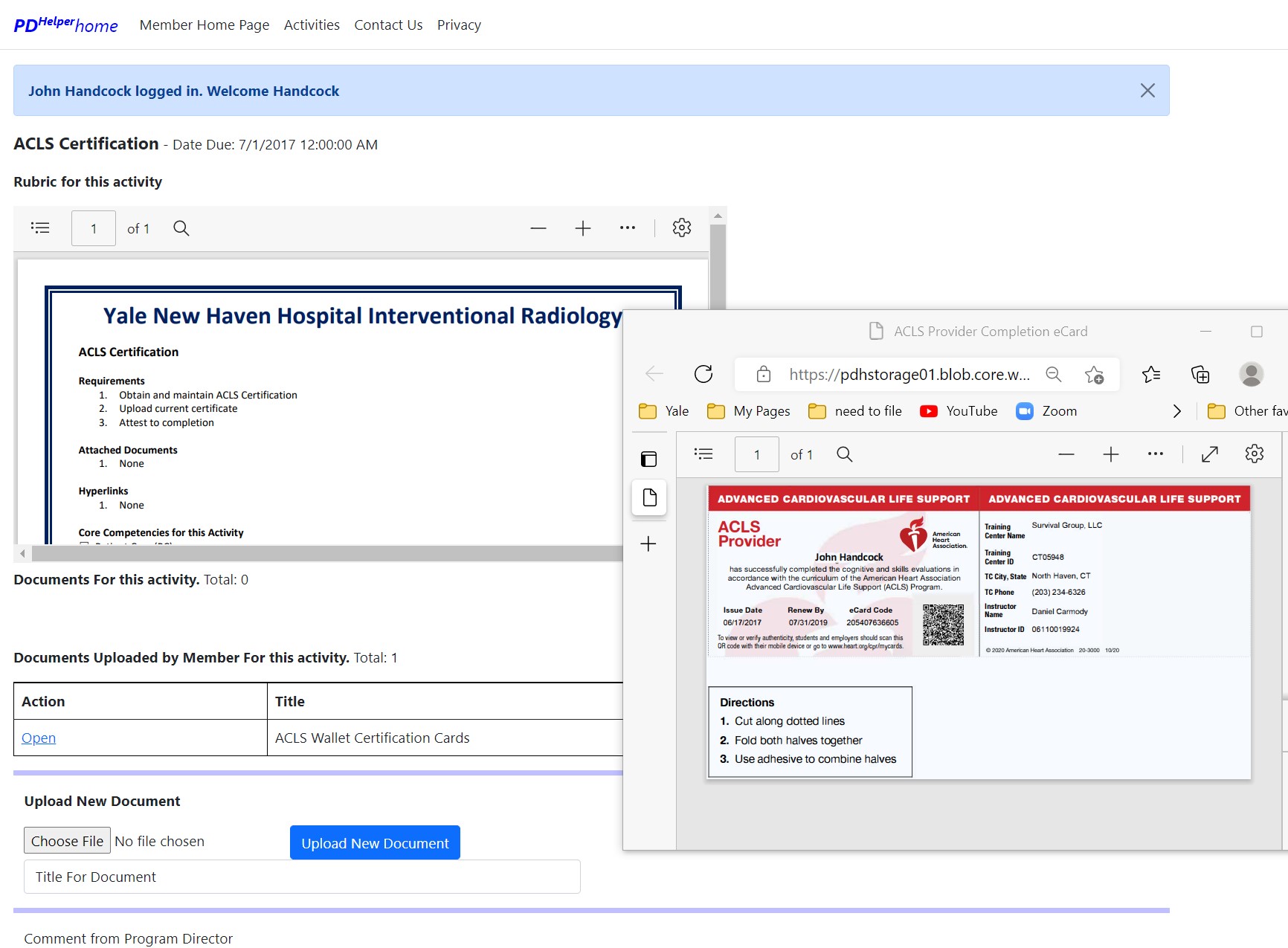
Task: Open Other favorites folder
Action: 1247,411
